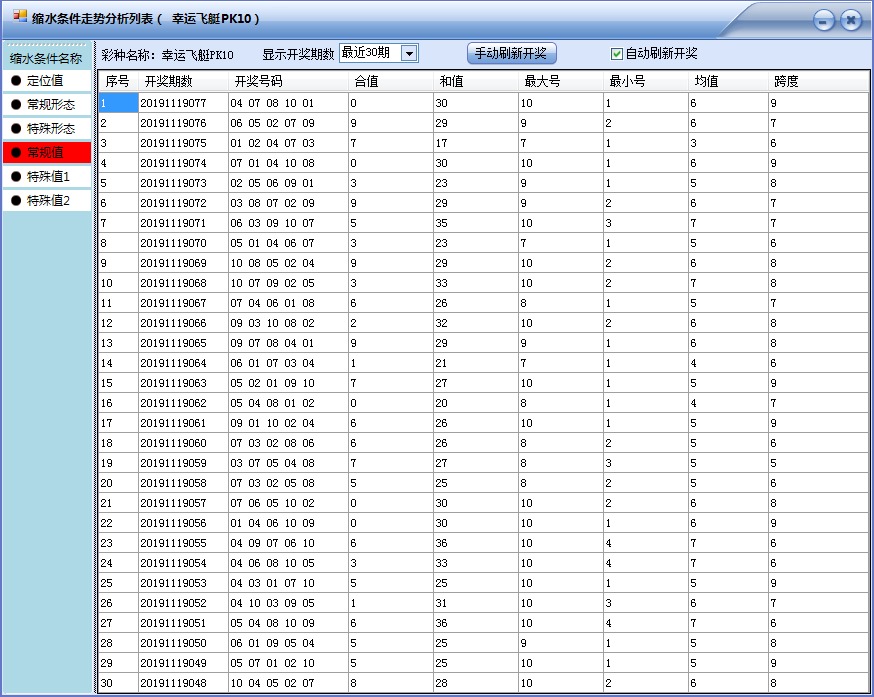
Task: Disable the 自动刷新开奖 checkbox
Action: pos(618,53)
